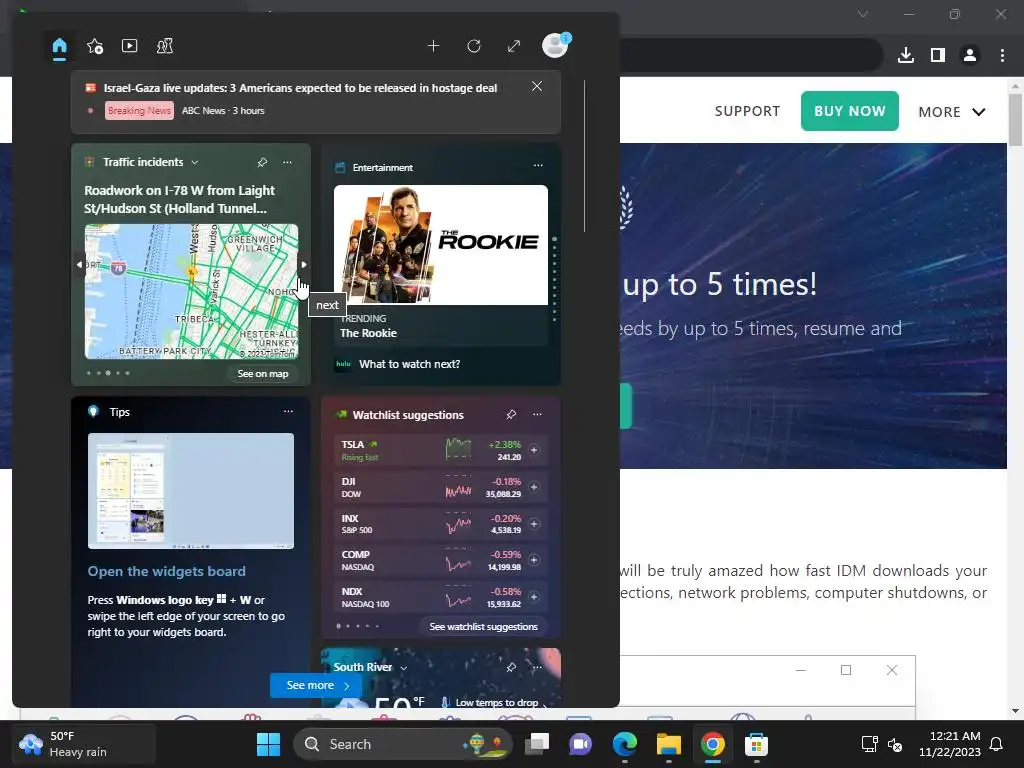Expand widgets board to full view
Image resolution: width=1024 pixels, height=768 pixels.
coord(514,46)
